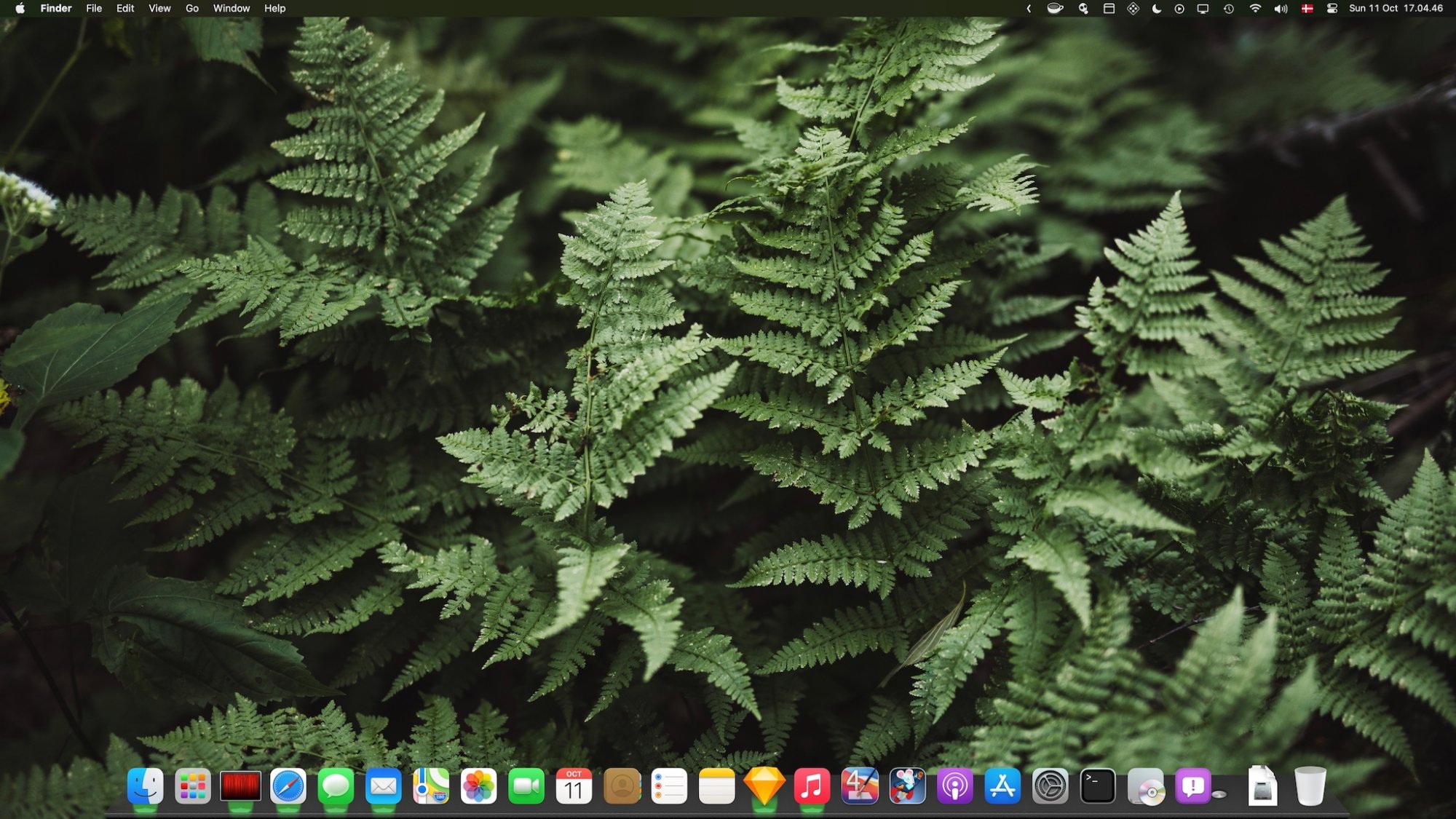Image resolution: width=1456 pixels, height=819 pixels.
Task: Open the Danish flag input source menu
Action: [1307, 9]
